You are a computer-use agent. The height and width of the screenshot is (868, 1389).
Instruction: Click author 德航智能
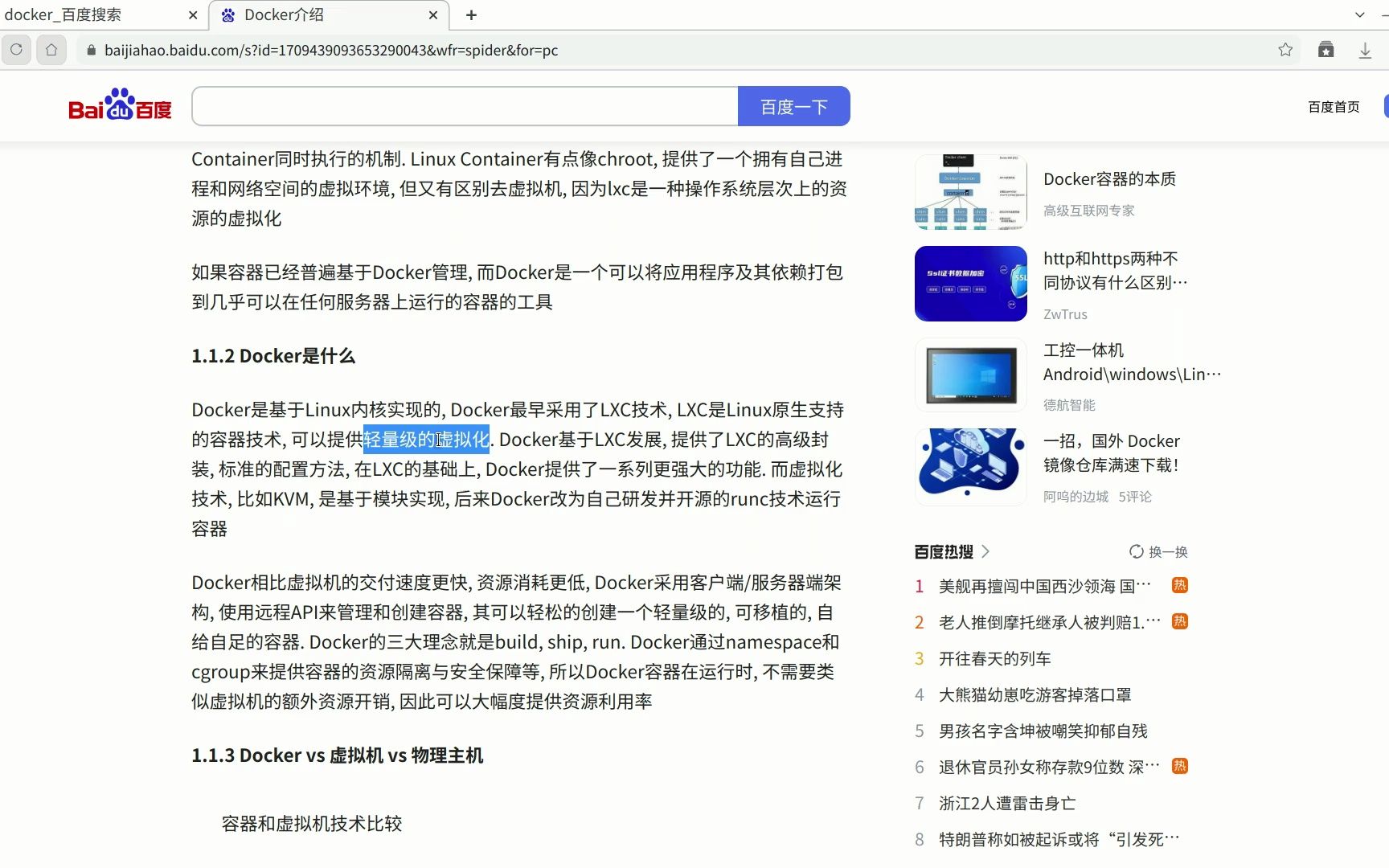tap(1069, 405)
